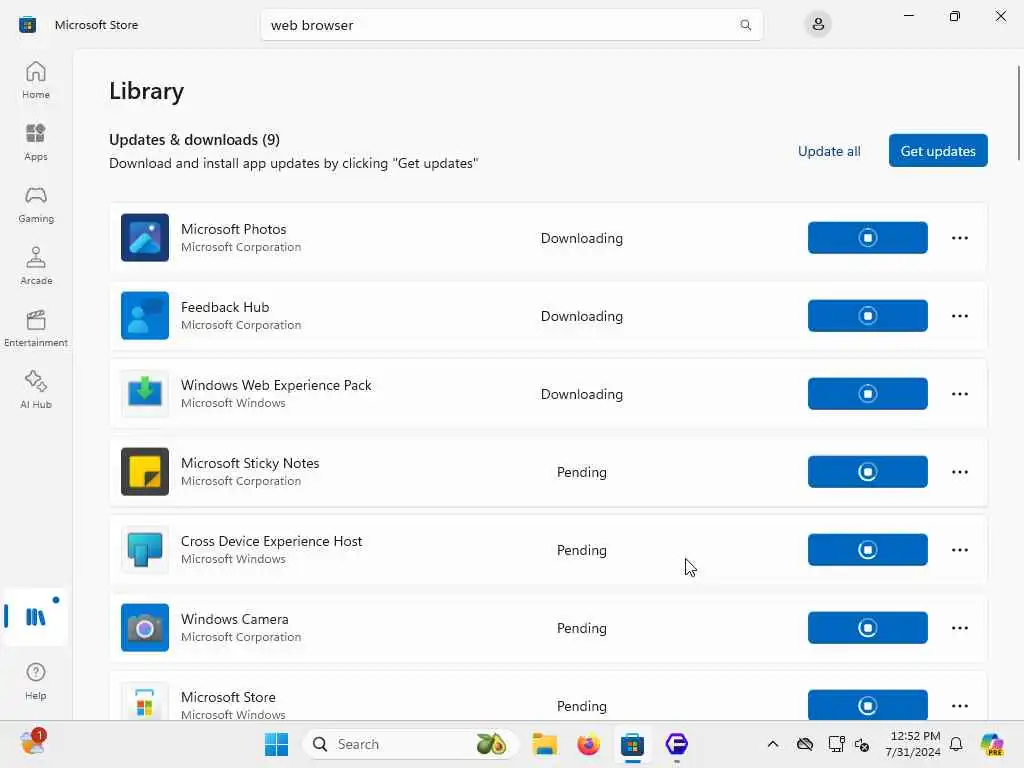Screen dimensions: 1024x768
Task: Click the Feedback Hub app icon
Action: pyautogui.click(x=145, y=315)
